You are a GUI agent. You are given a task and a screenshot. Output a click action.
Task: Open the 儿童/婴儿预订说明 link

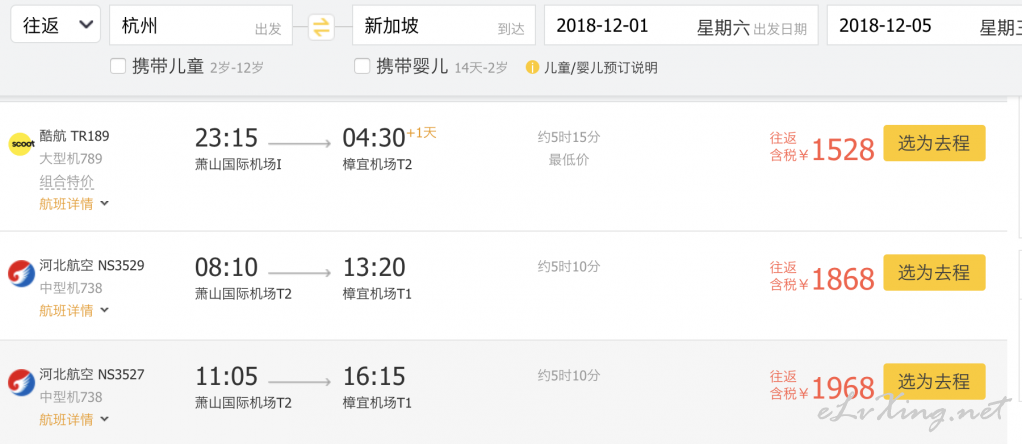tap(601, 67)
